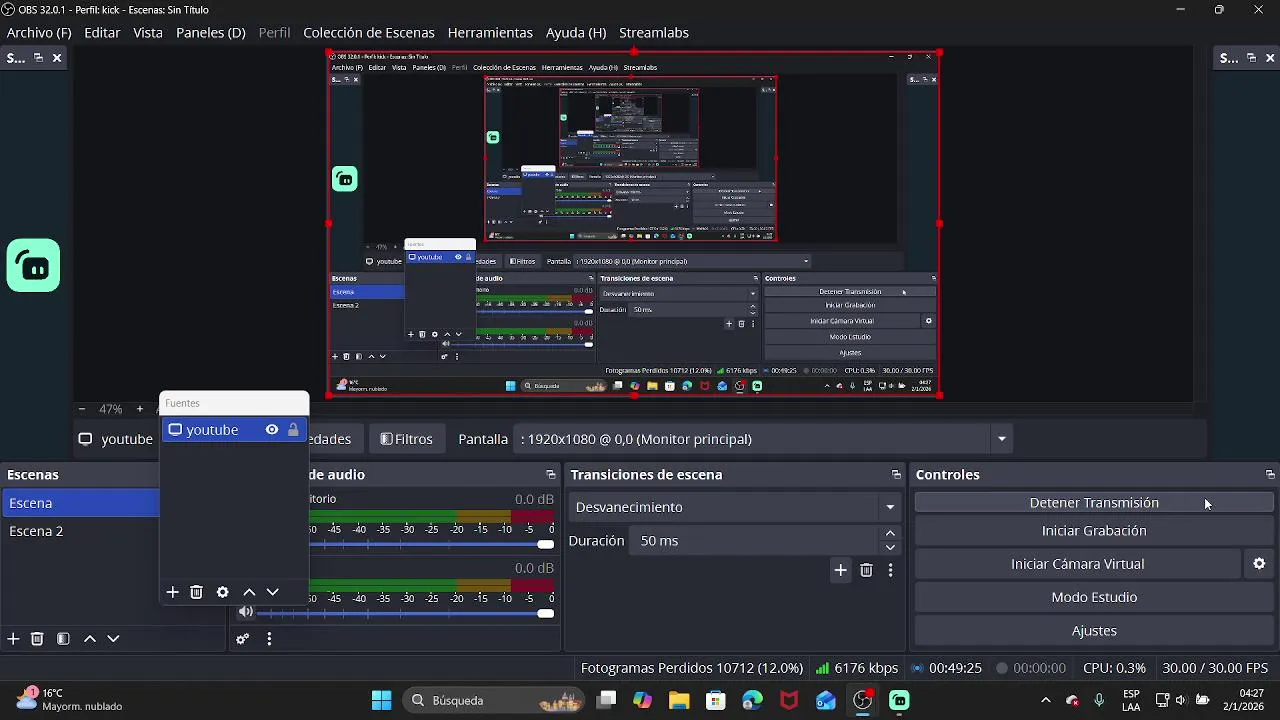Open Ajustes settings button
The height and width of the screenshot is (720, 1280).
tap(1094, 631)
